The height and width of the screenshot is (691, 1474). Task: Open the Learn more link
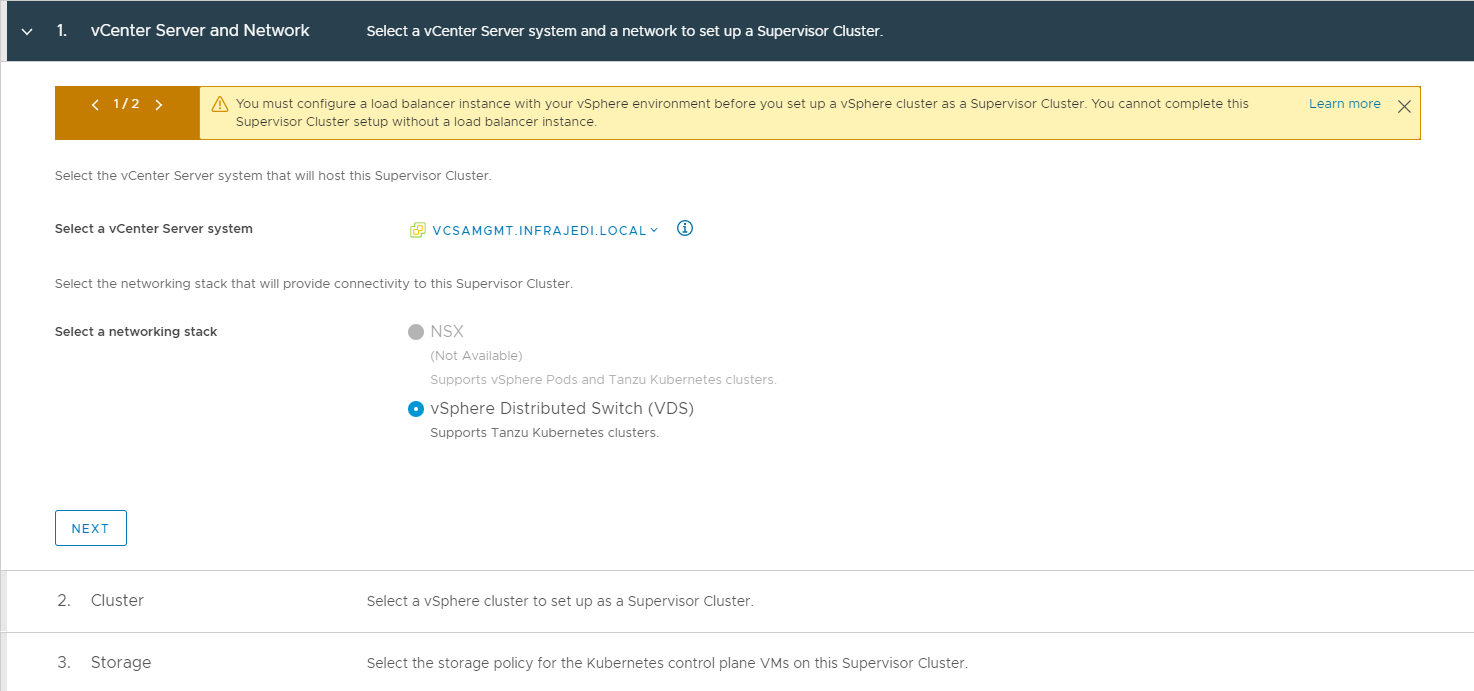1344,103
